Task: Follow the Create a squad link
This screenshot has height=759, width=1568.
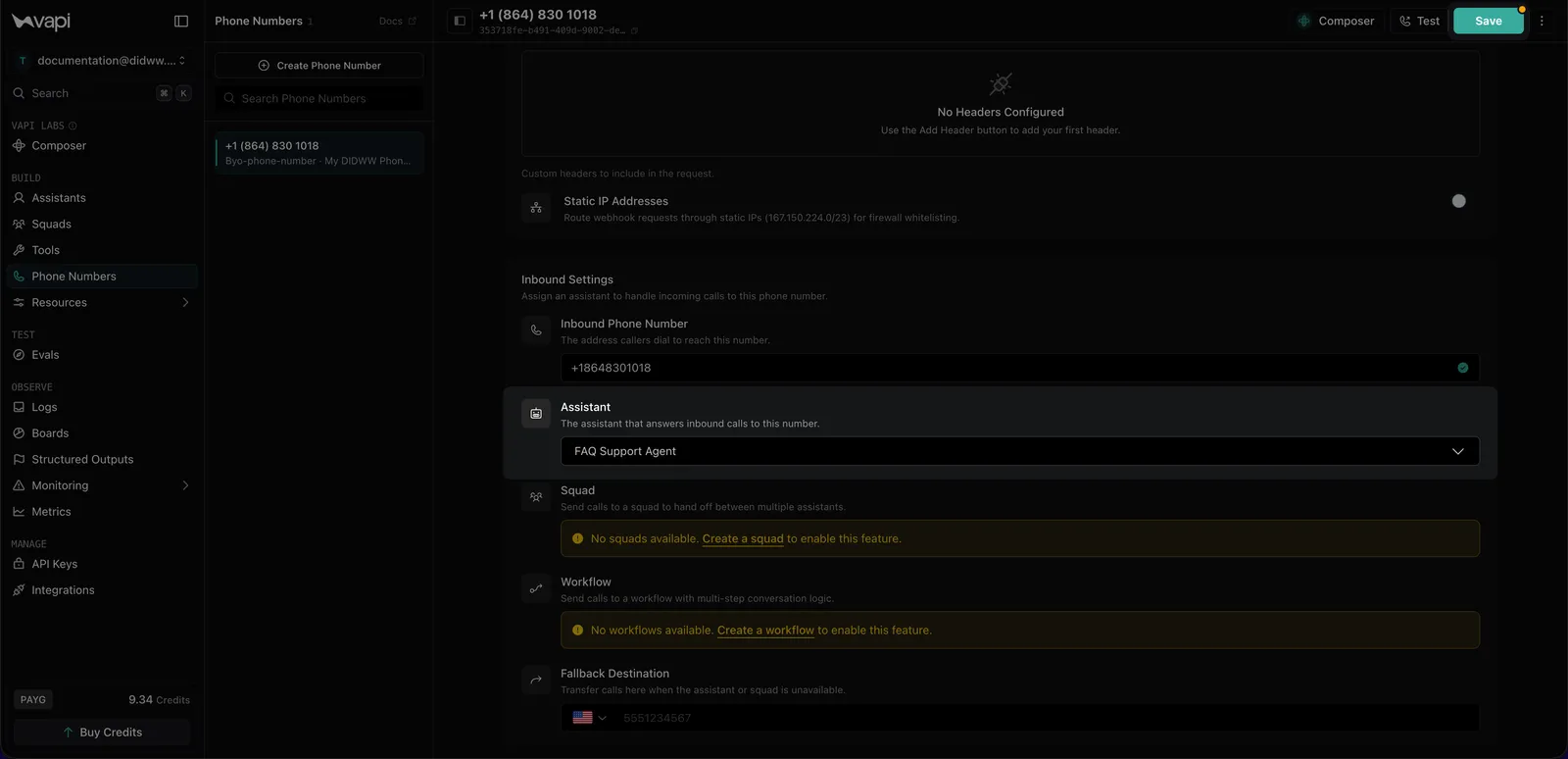Action: (743, 538)
